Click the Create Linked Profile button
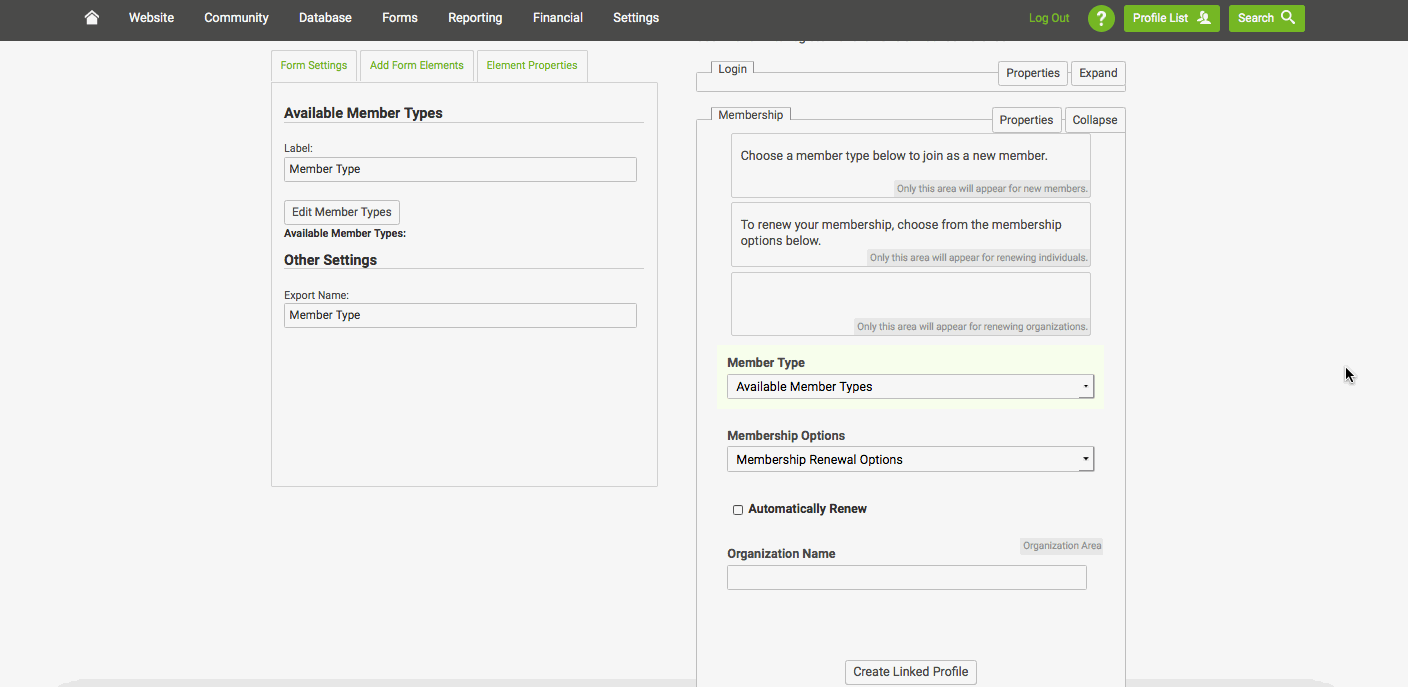Screen dimensions: 1408x687 pyautogui.click(x=911, y=672)
